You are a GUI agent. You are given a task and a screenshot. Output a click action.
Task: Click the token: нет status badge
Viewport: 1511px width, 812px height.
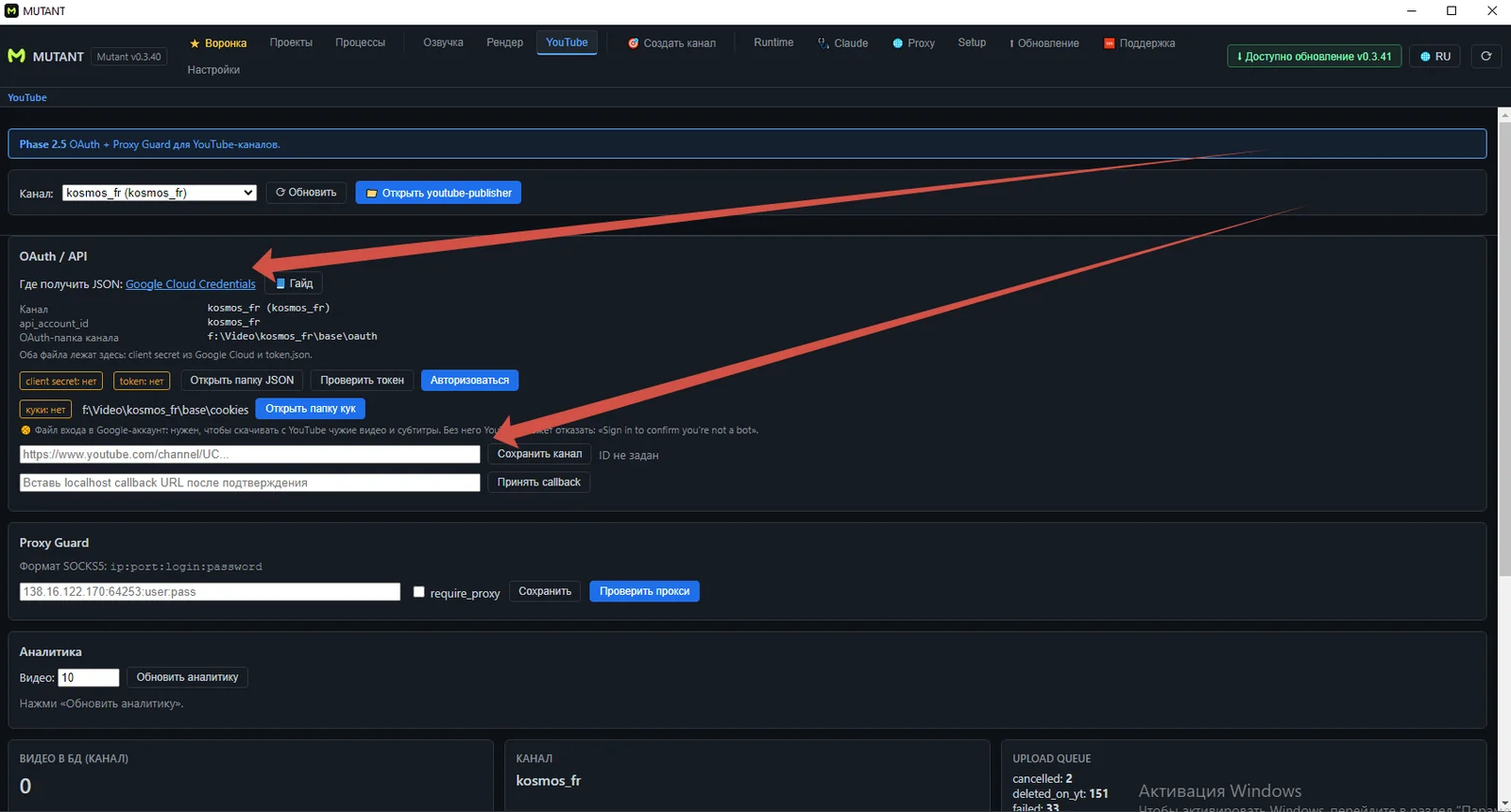coord(142,381)
